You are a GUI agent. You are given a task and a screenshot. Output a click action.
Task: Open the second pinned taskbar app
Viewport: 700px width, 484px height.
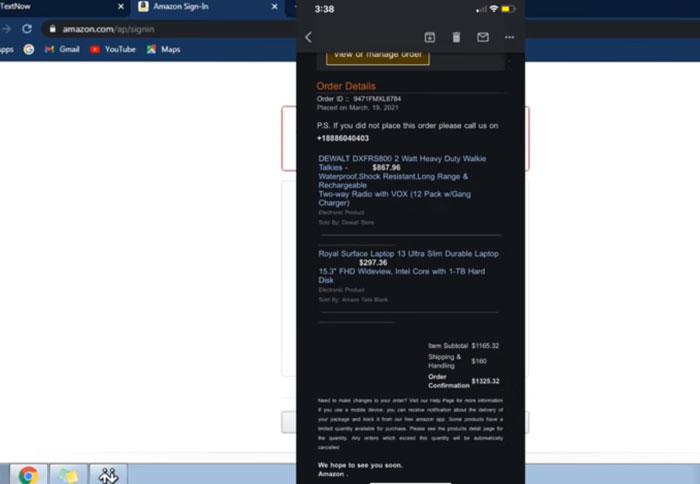(x=67, y=475)
